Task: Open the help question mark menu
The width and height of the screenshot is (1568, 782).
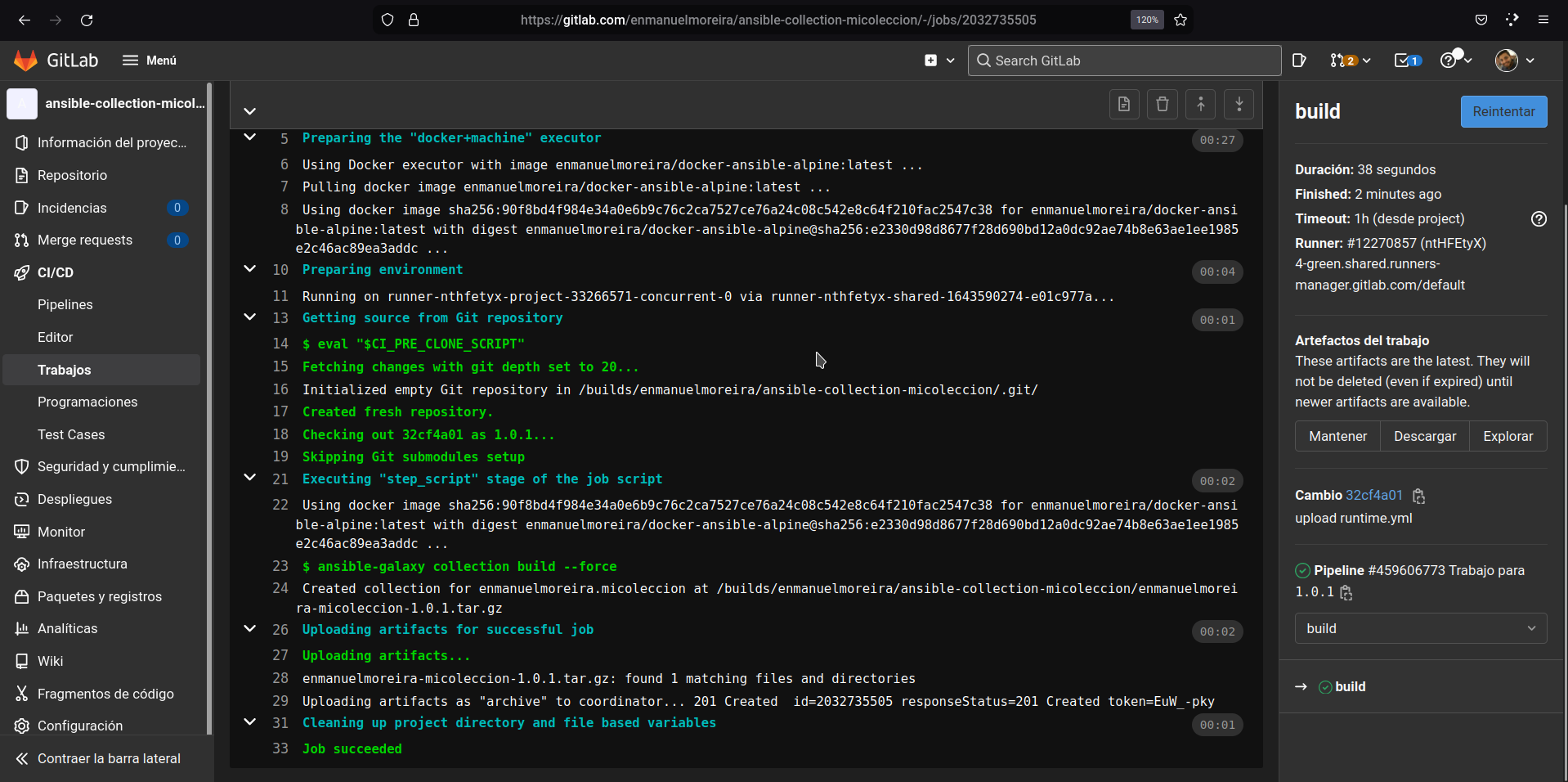Action: click(1456, 61)
